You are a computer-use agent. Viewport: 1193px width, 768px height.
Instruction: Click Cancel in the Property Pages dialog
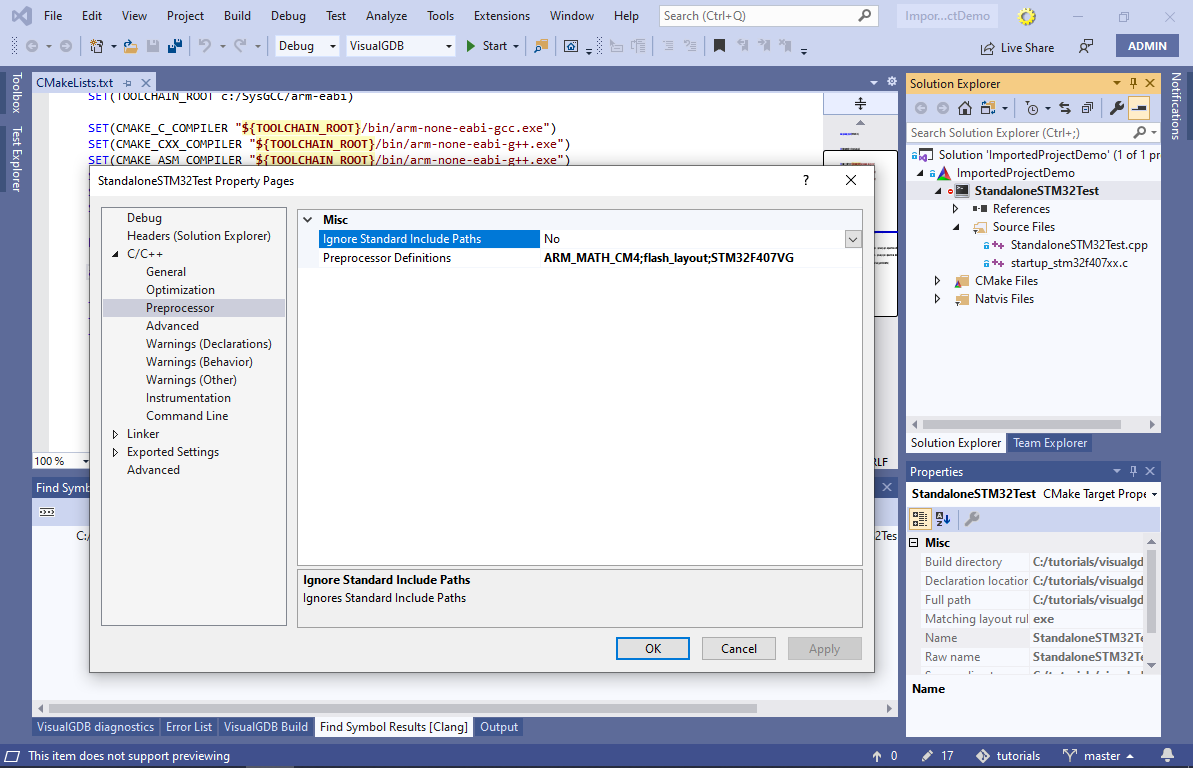739,648
